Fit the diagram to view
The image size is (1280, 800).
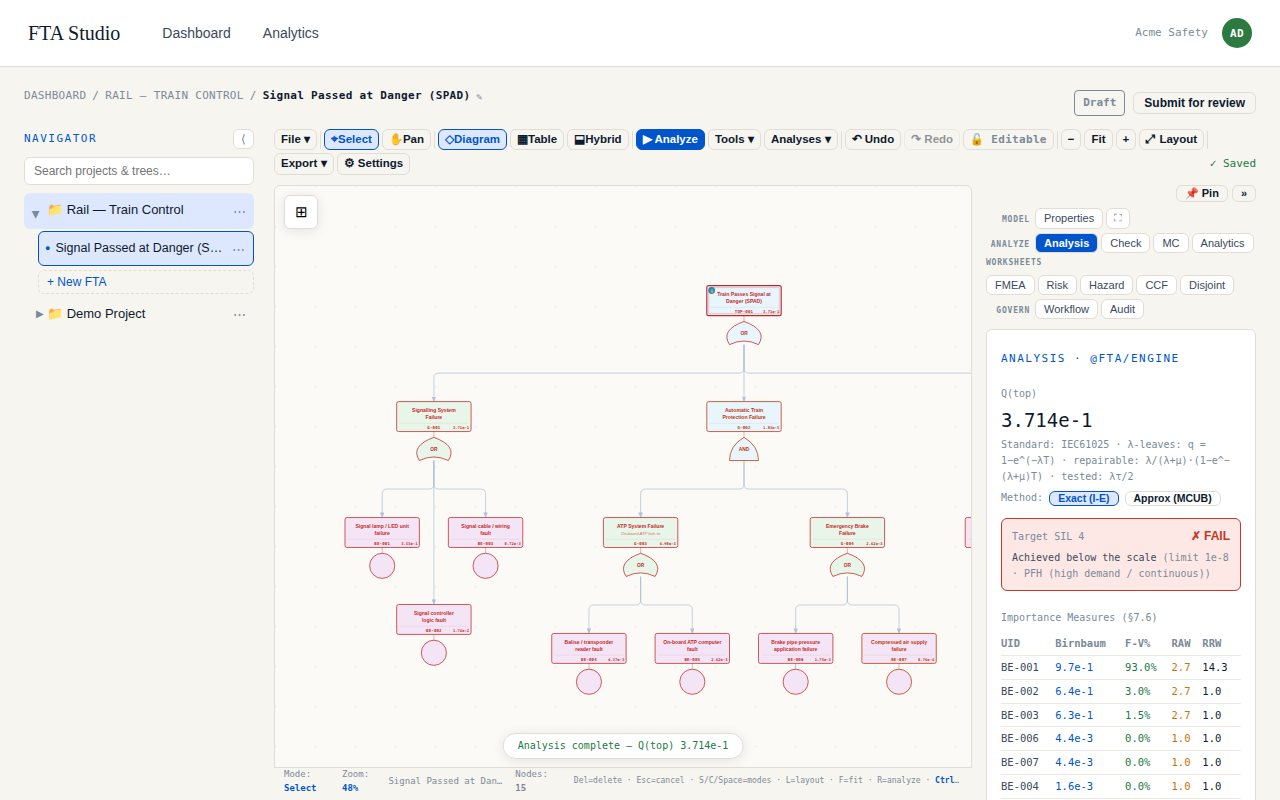[1098, 139]
